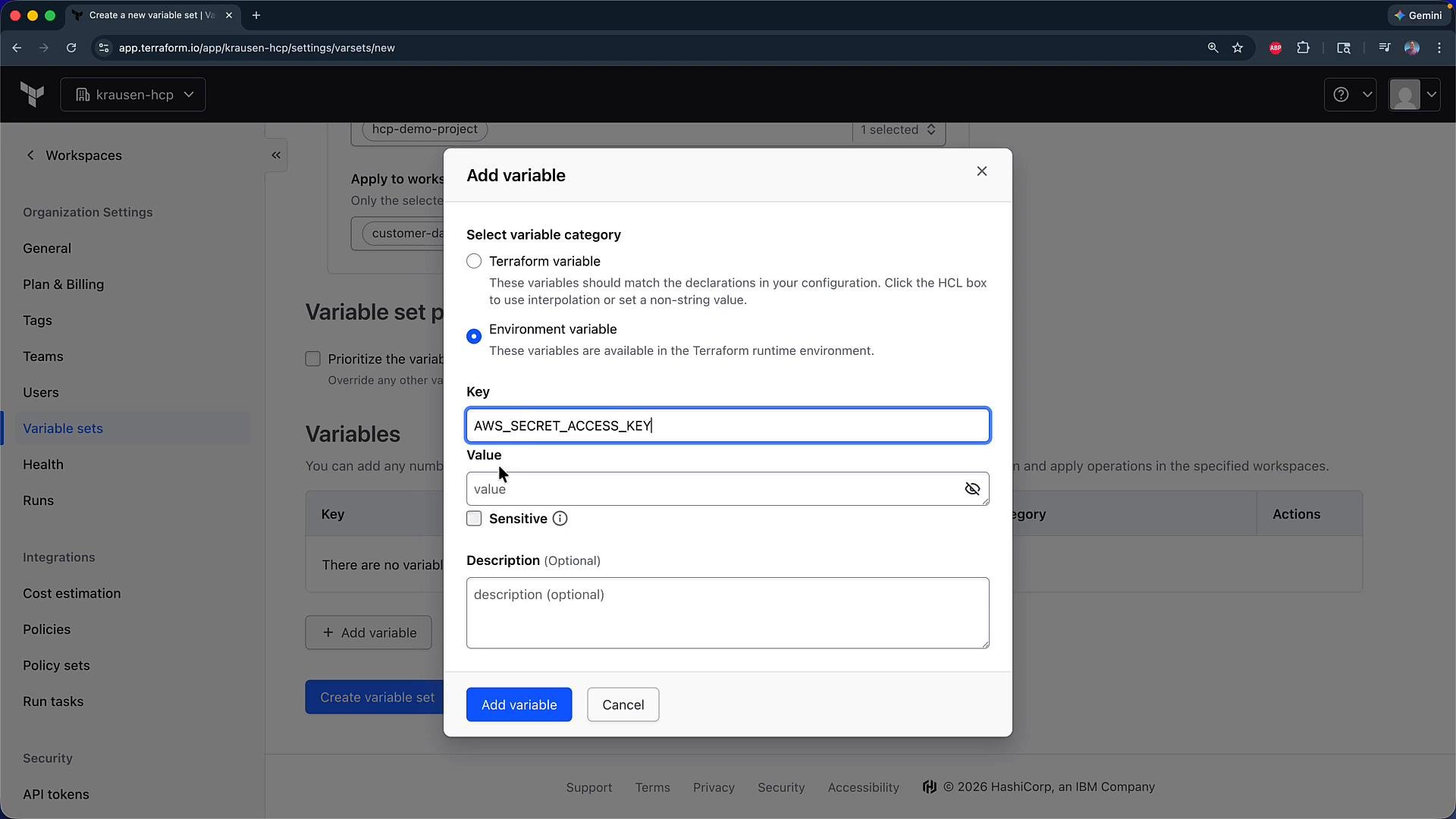
Task: Open the 1 selected projects dropdown
Action: coord(899,130)
